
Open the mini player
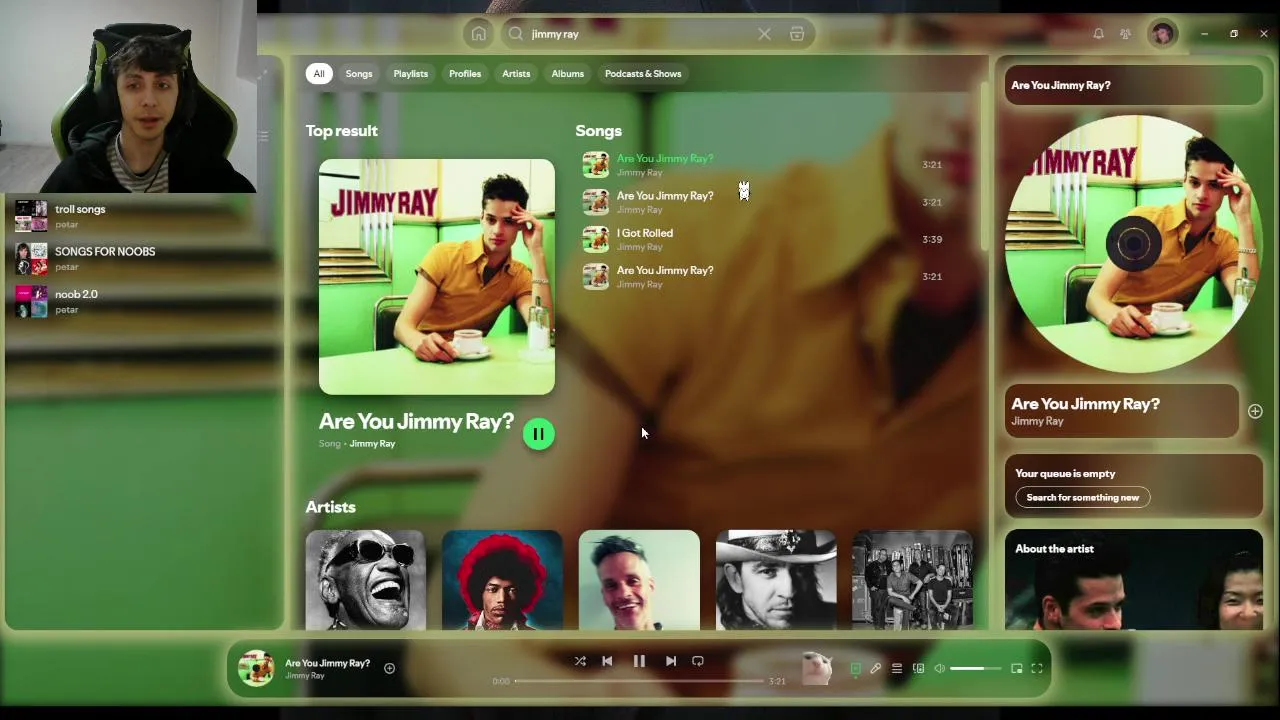[1017, 668]
